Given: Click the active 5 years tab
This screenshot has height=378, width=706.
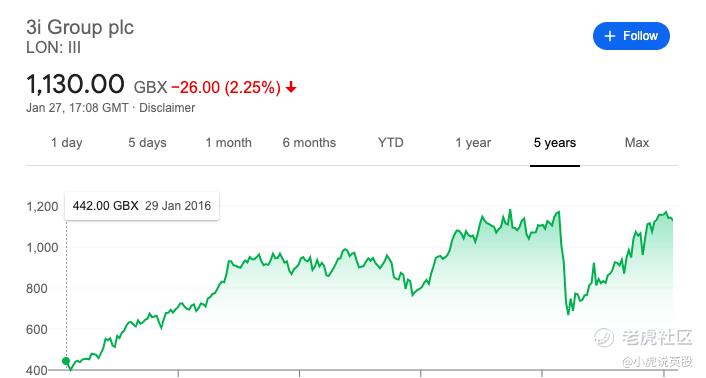Looking at the screenshot, I should pos(555,143).
